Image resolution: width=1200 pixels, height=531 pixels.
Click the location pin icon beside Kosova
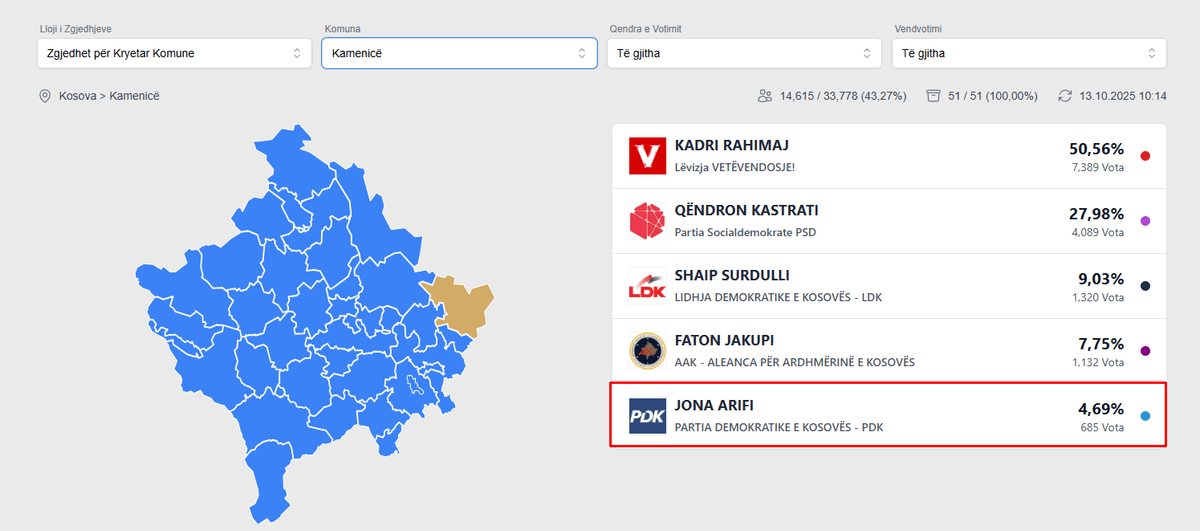coord(44,96)
